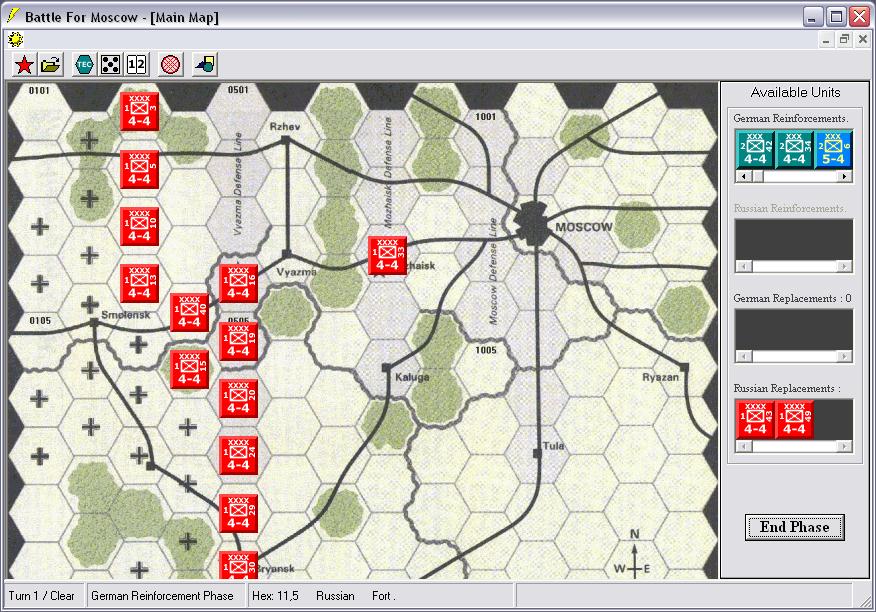876x612 pixels.
Task: Minimize the Main Map child window
Action: click(827, 39)
